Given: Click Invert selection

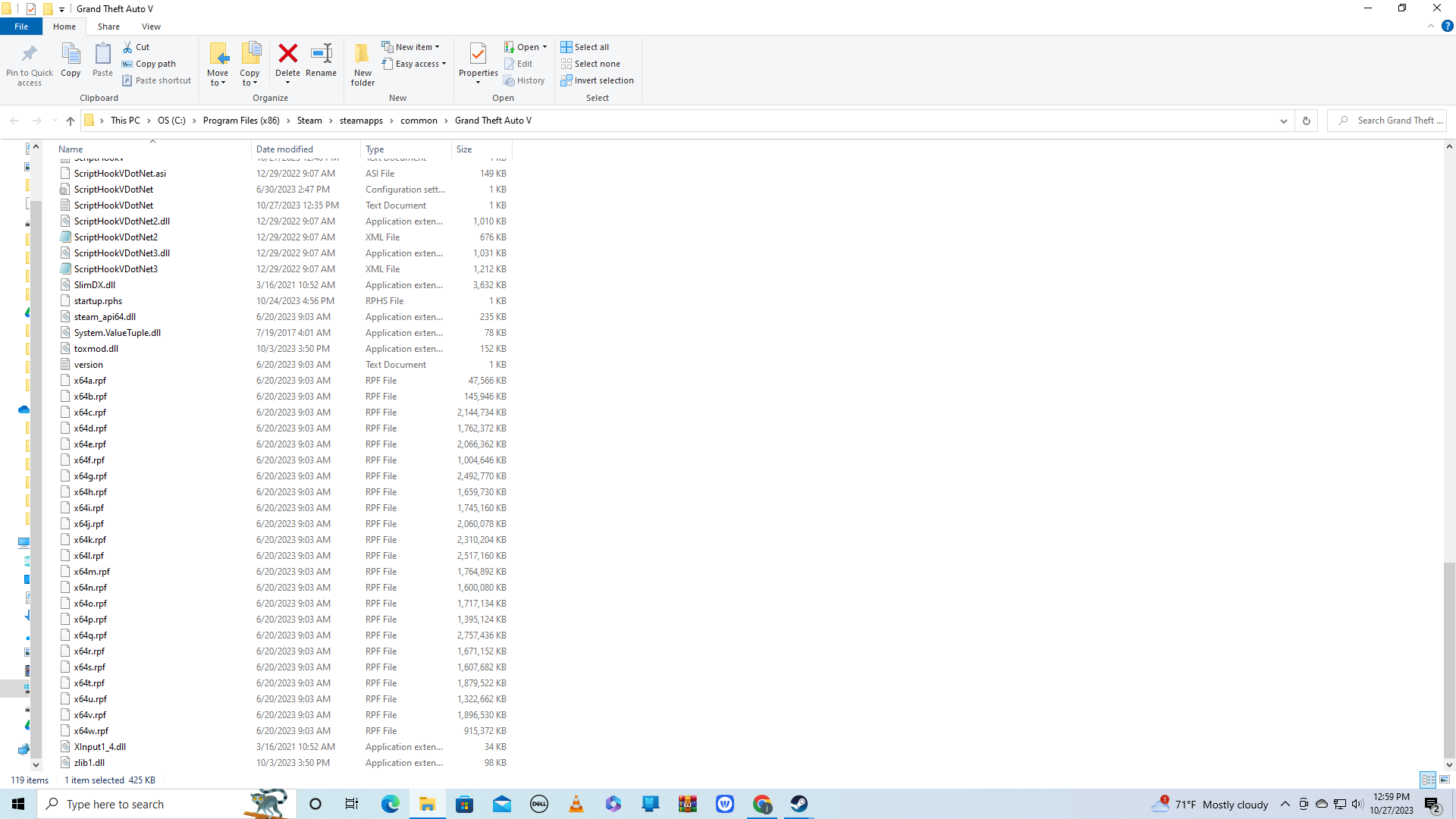Looking at the screenshot, I should pos(597,80).
